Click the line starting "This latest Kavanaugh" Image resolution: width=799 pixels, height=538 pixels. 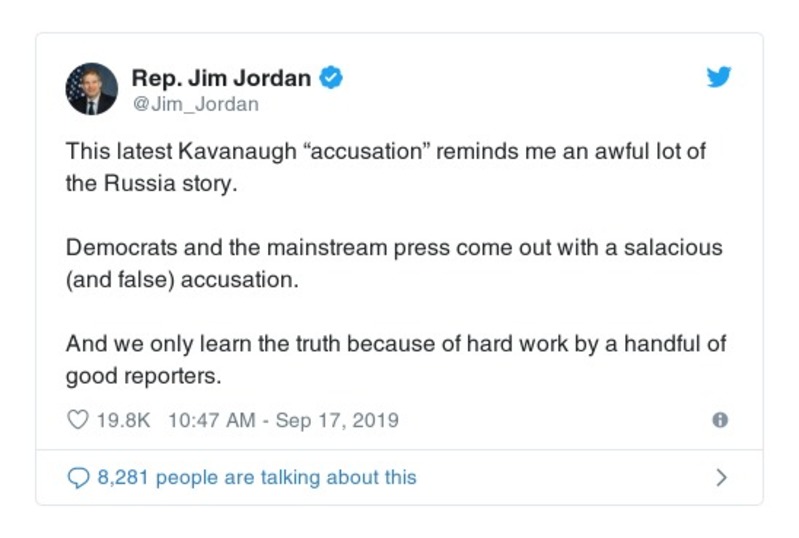pyautogui.click(x=392, y=152)
